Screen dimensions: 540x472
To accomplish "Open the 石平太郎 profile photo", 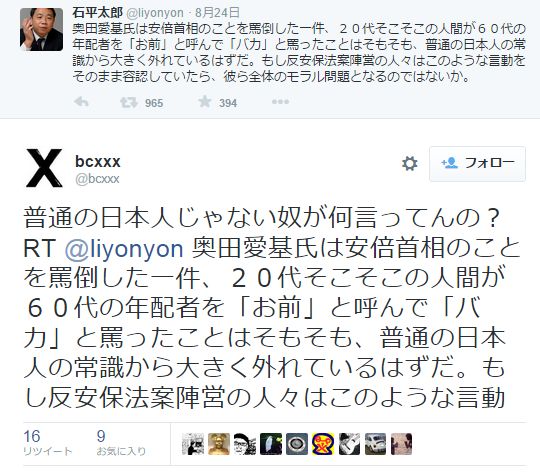I will click(x=41, y=29).
